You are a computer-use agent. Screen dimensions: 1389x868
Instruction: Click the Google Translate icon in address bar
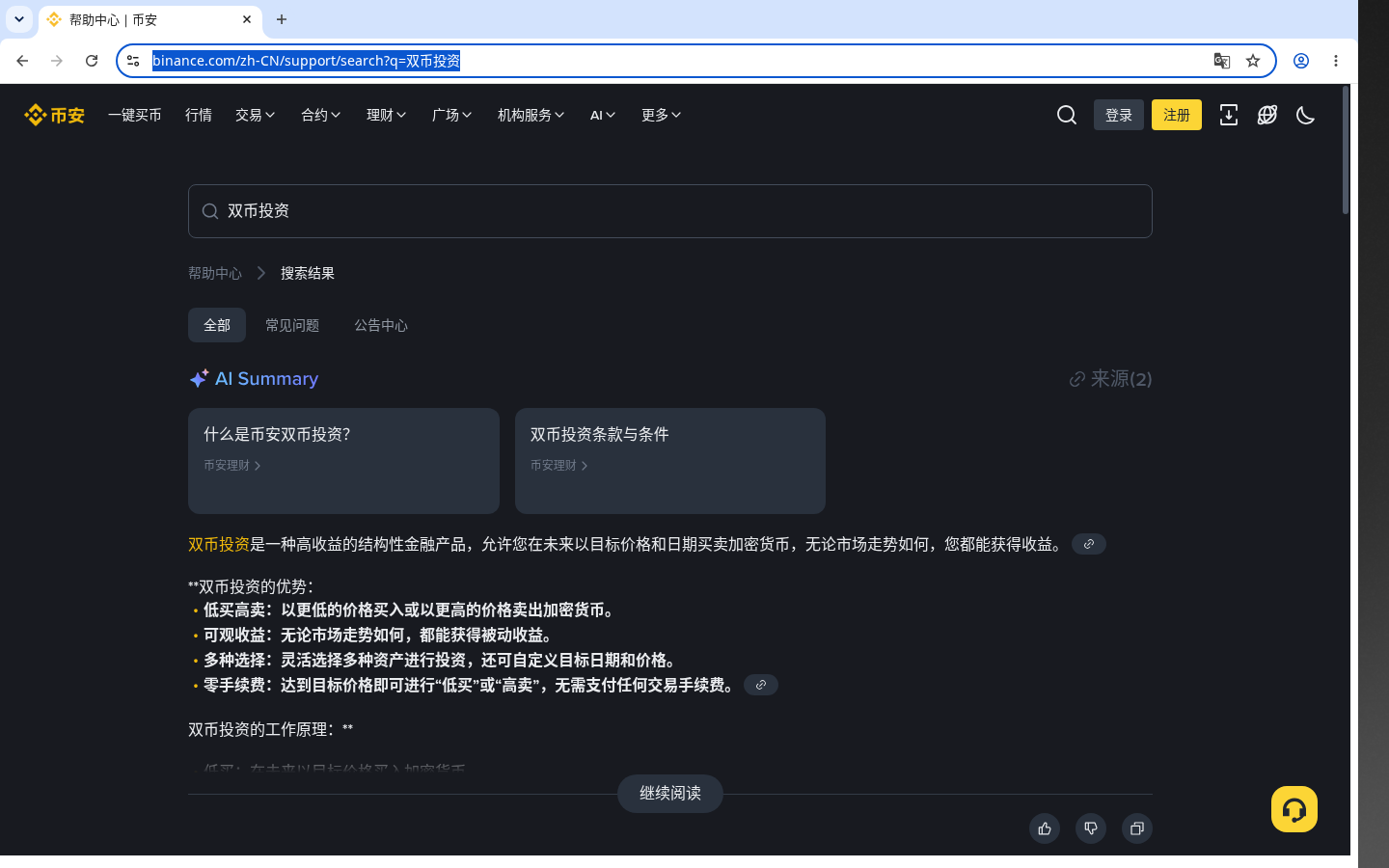click(x=1222, y=61)
